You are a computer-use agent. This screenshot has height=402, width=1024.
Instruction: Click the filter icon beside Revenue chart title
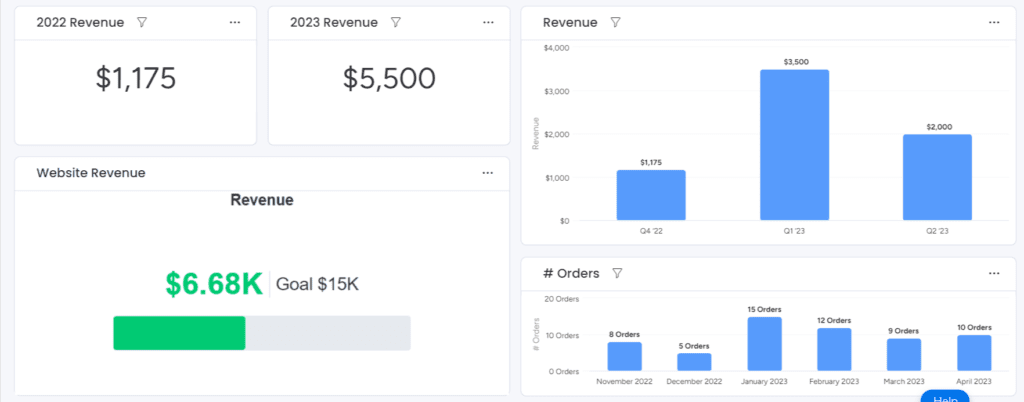(615, 22)
